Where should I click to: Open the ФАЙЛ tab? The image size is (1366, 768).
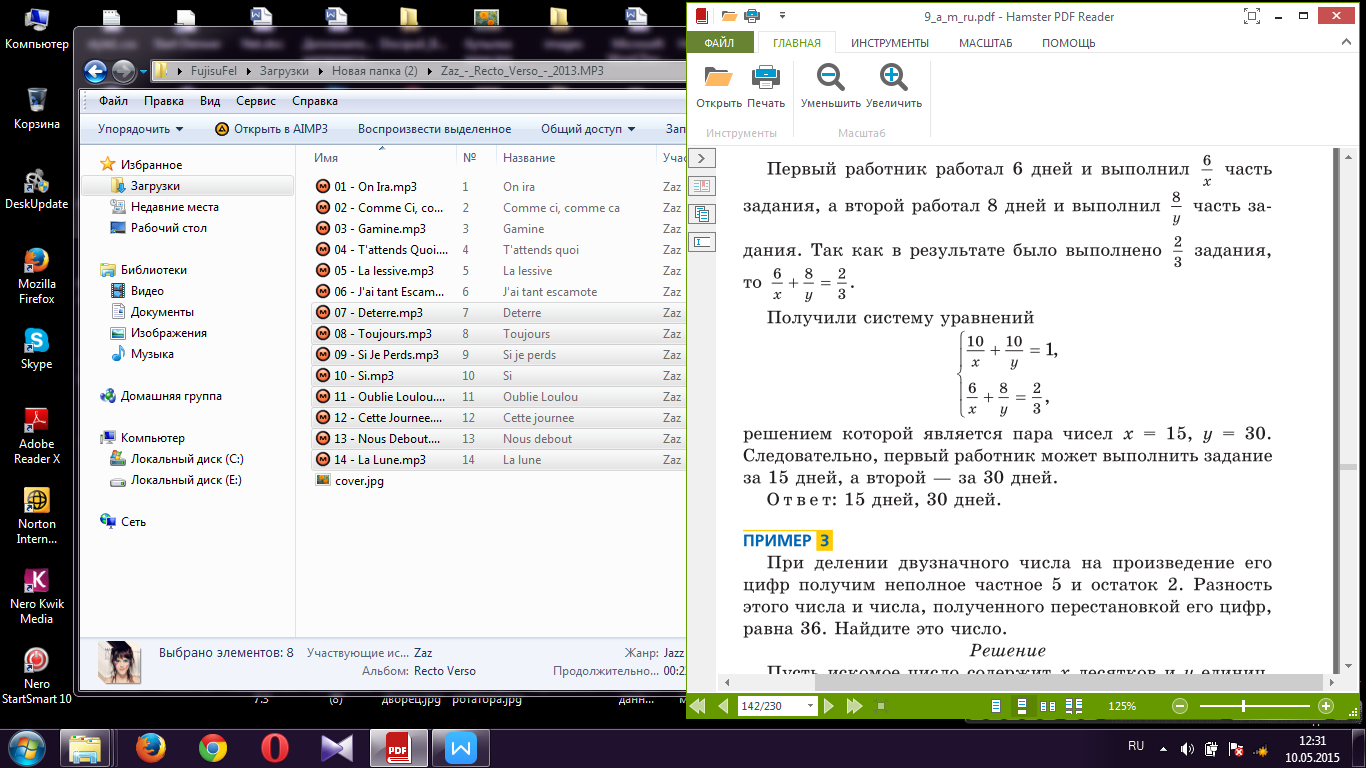pyautogui.click(x=719, y=43)
